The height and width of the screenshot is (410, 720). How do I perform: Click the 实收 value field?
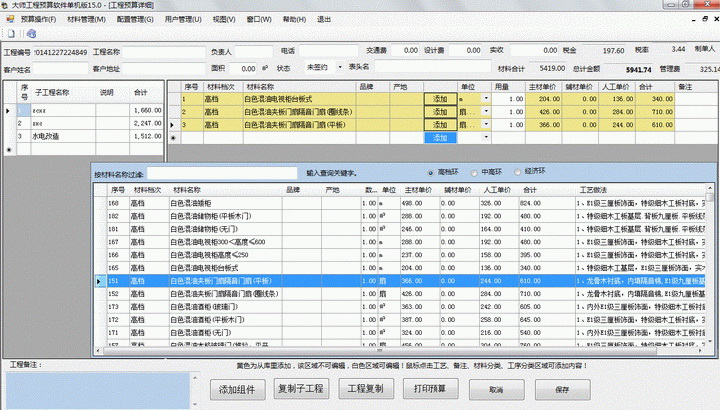[534, 50]
